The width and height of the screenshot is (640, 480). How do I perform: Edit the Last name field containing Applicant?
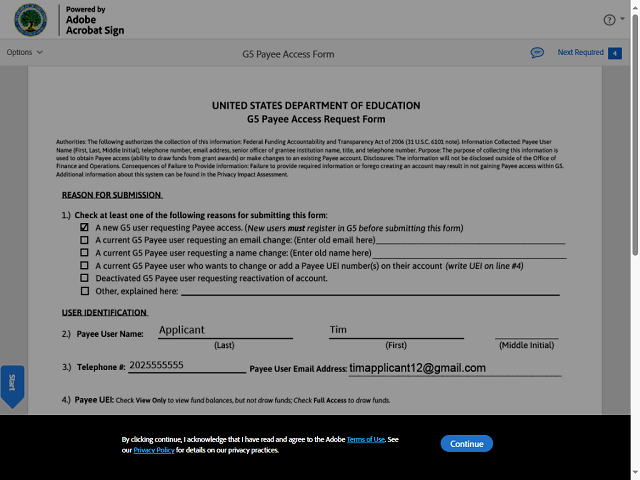pyautogui.click(x=225, y=330)
